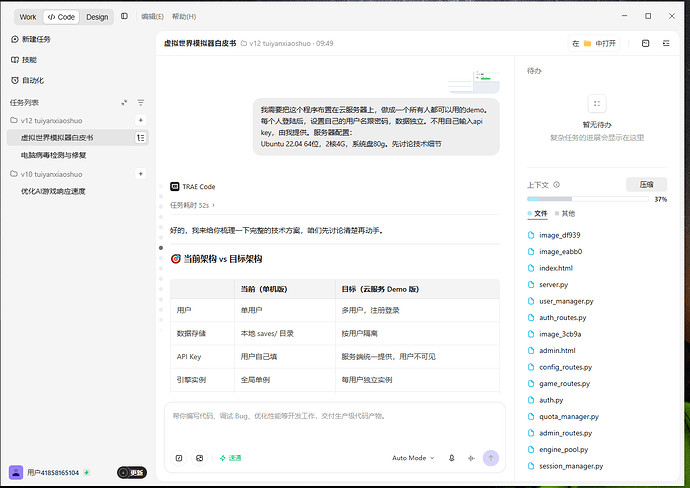Open task 电脑病毒检测与修复
690x488 pixels.
click(x=54, y=155)
